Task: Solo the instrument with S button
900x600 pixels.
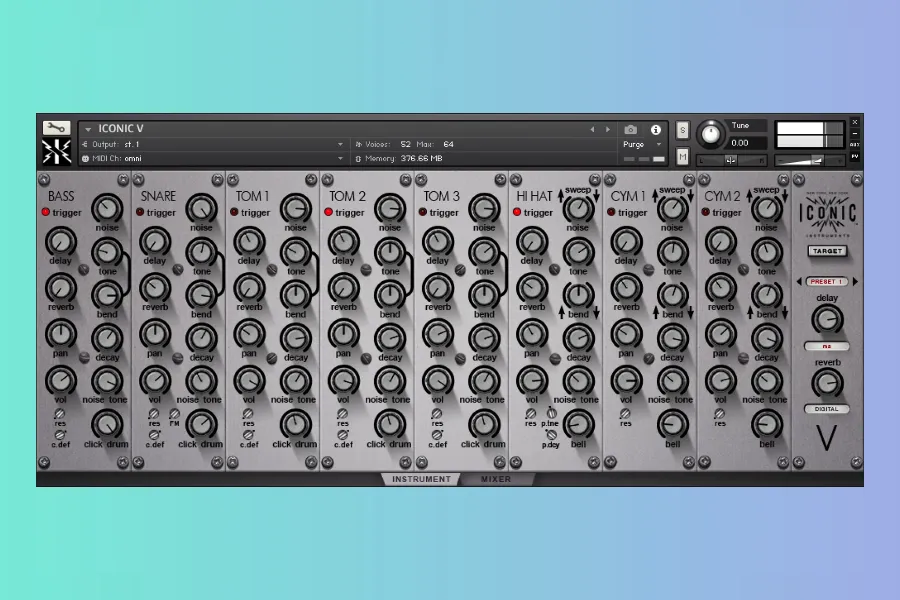Action: (682, 130)
